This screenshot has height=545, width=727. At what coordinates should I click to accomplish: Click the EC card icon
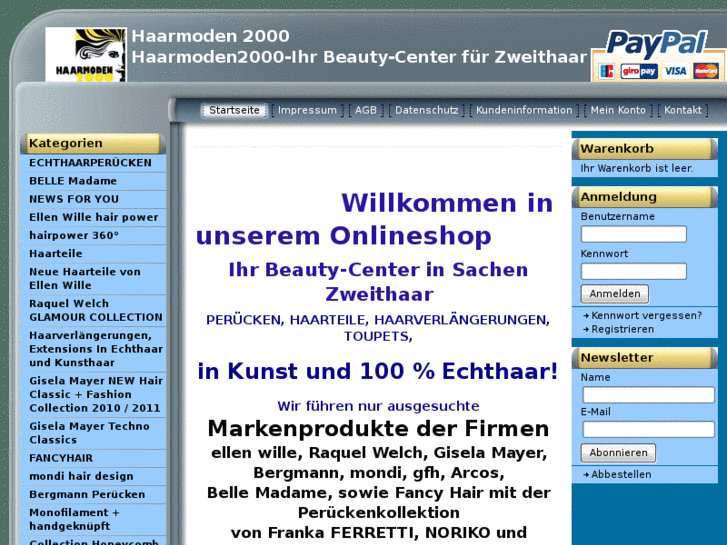pos(606,71)
